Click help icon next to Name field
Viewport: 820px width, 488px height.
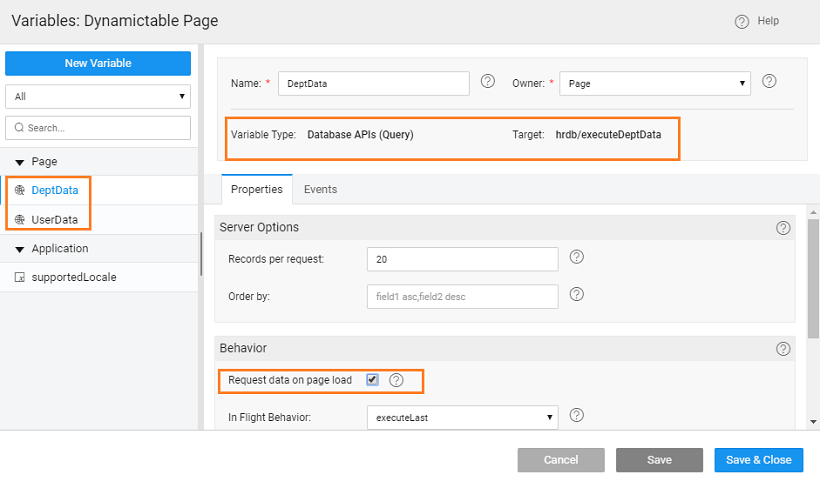(x=488, y=82)
